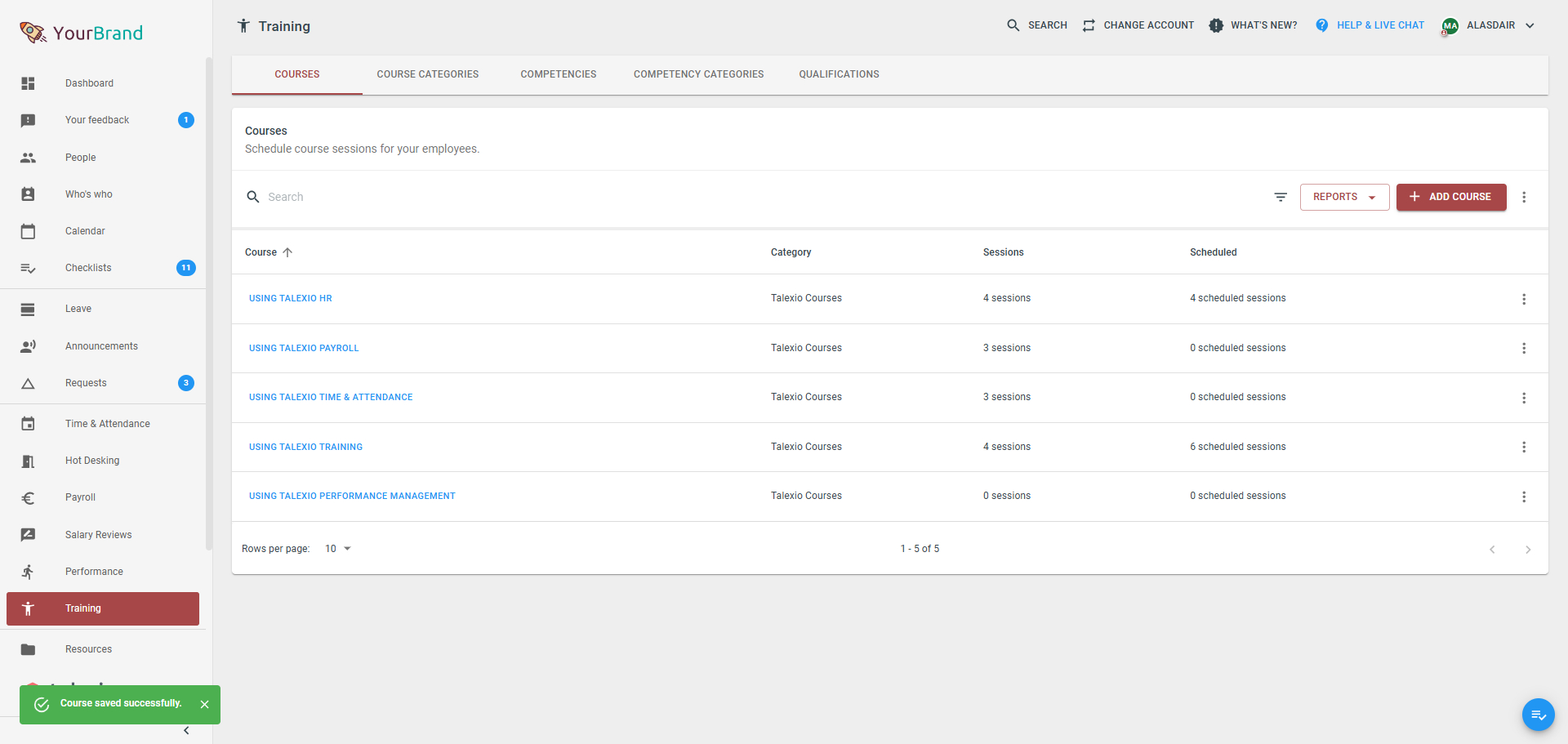Click the Change Account swap icon
The image size is (1568, 744).
pos(1089,25)
